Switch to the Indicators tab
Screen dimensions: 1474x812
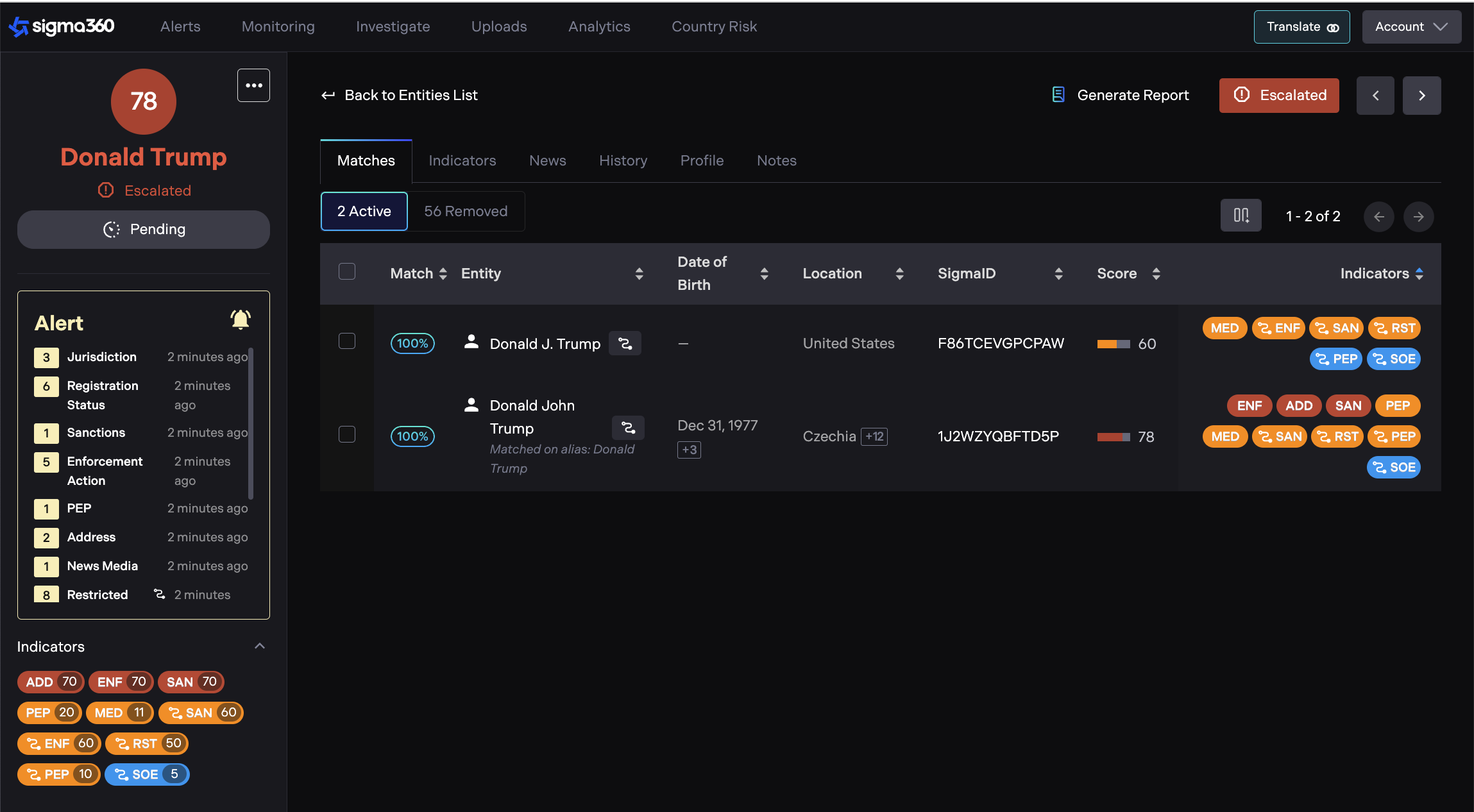click(x=462, y=160)
